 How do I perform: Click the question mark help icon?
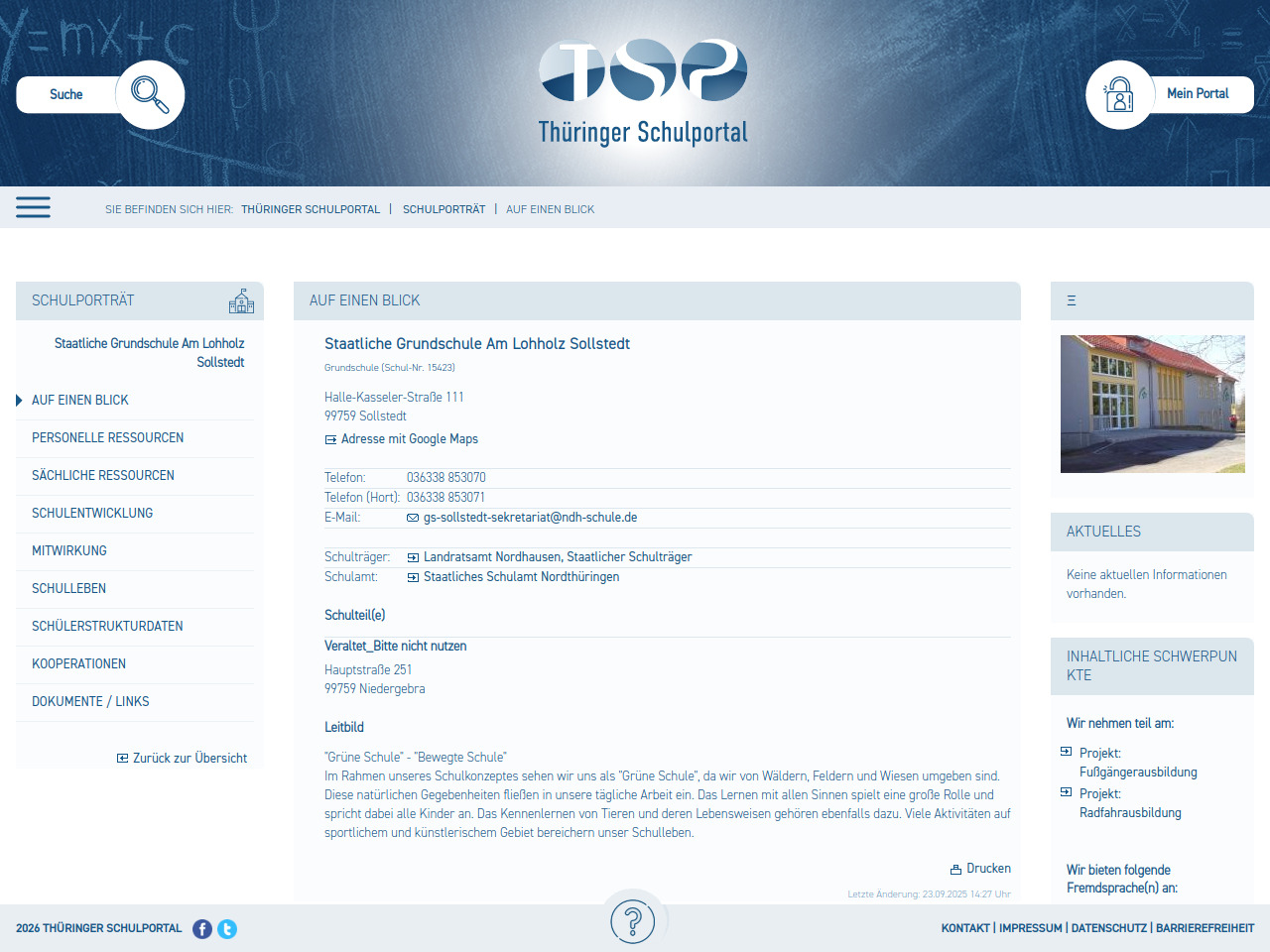(x=633, y=921)
